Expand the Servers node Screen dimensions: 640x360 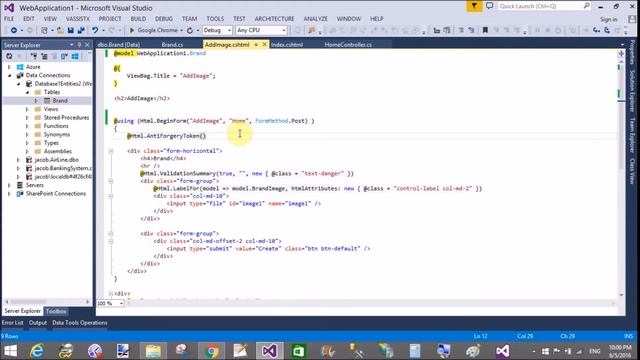9,185
